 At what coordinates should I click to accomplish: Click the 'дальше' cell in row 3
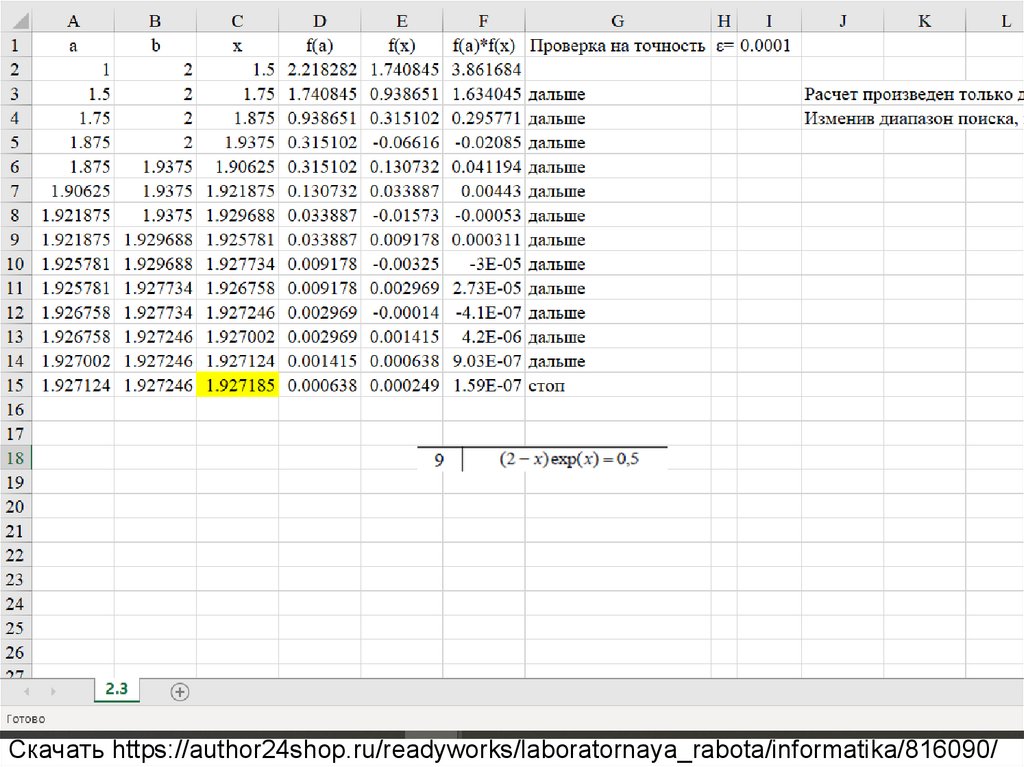617,94
